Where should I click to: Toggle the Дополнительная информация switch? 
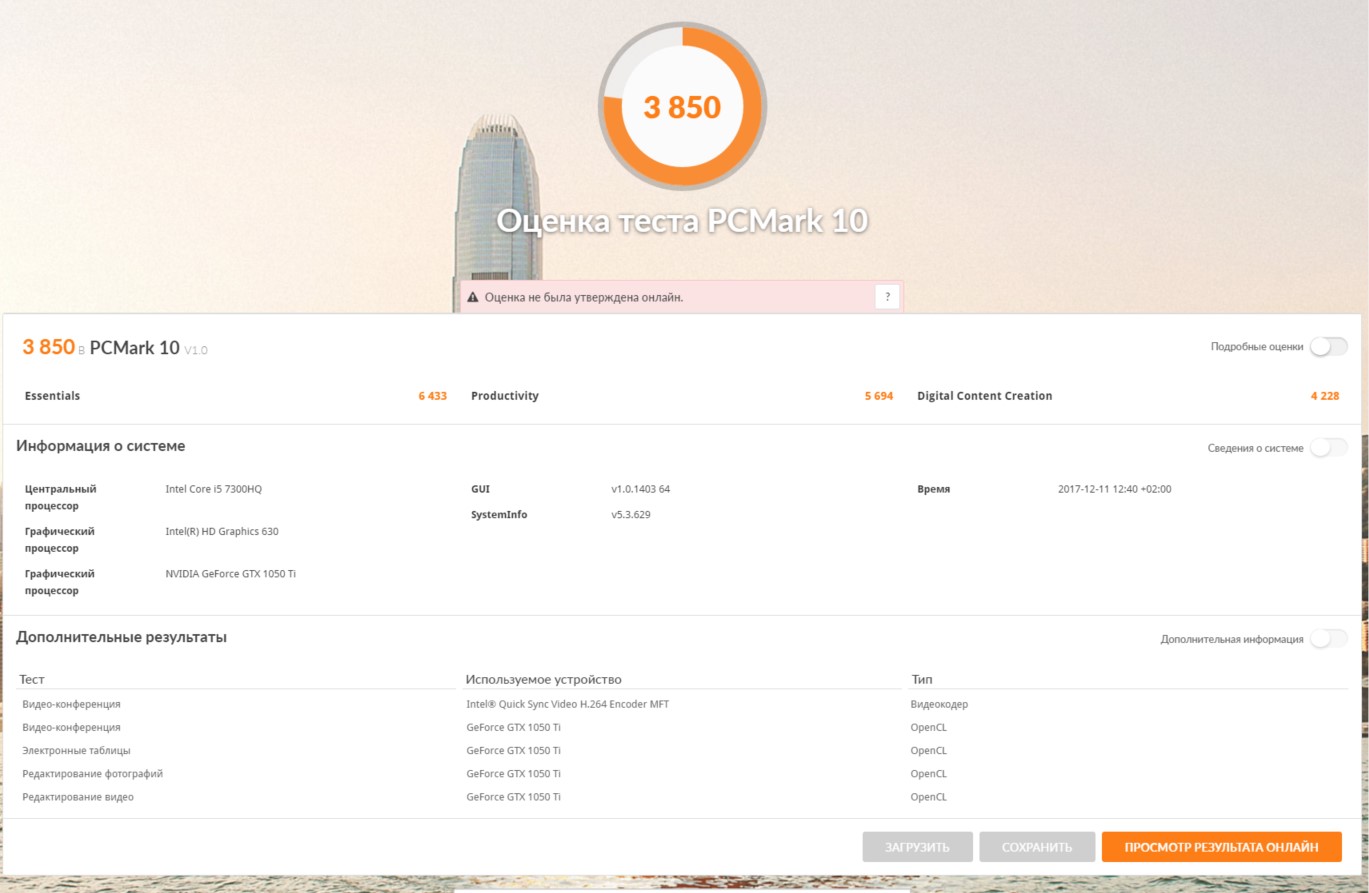(1329, 639)
